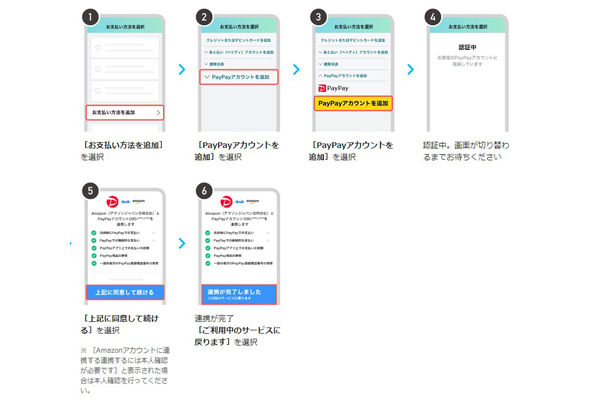The width and height of the screenshot is (600, 400).
Task: Click blue link arrows icon in step 5 phone
Action: pyautogui.click(x=126, y=202)
